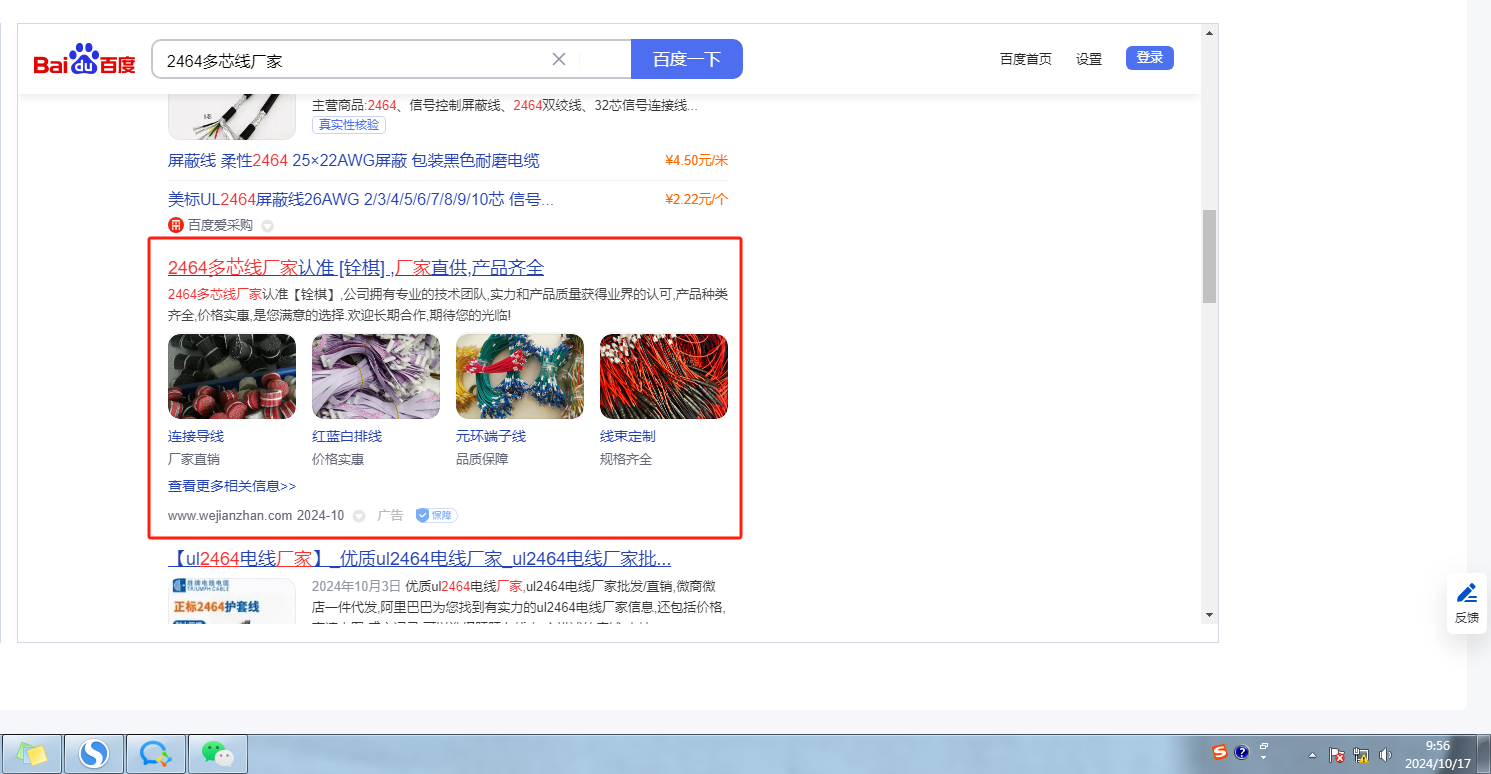The width and height of the screenshot is (1491, 774).
Task: Click the 保障 shield badge
Action: [x=436, y=515]
